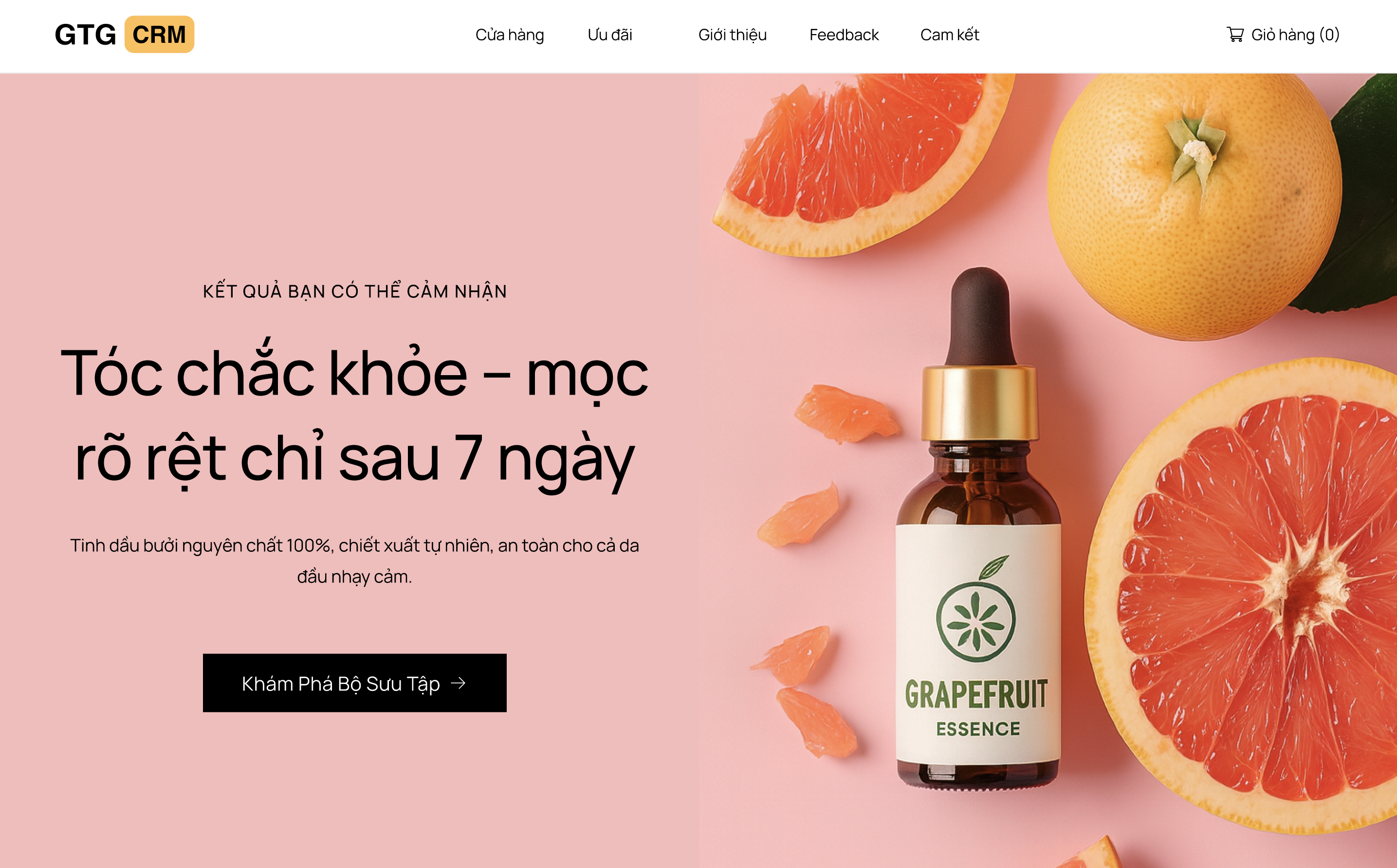The image size is (1397, 868).
Task: Navigate to Feedback
Action: (x=844, y=35)
